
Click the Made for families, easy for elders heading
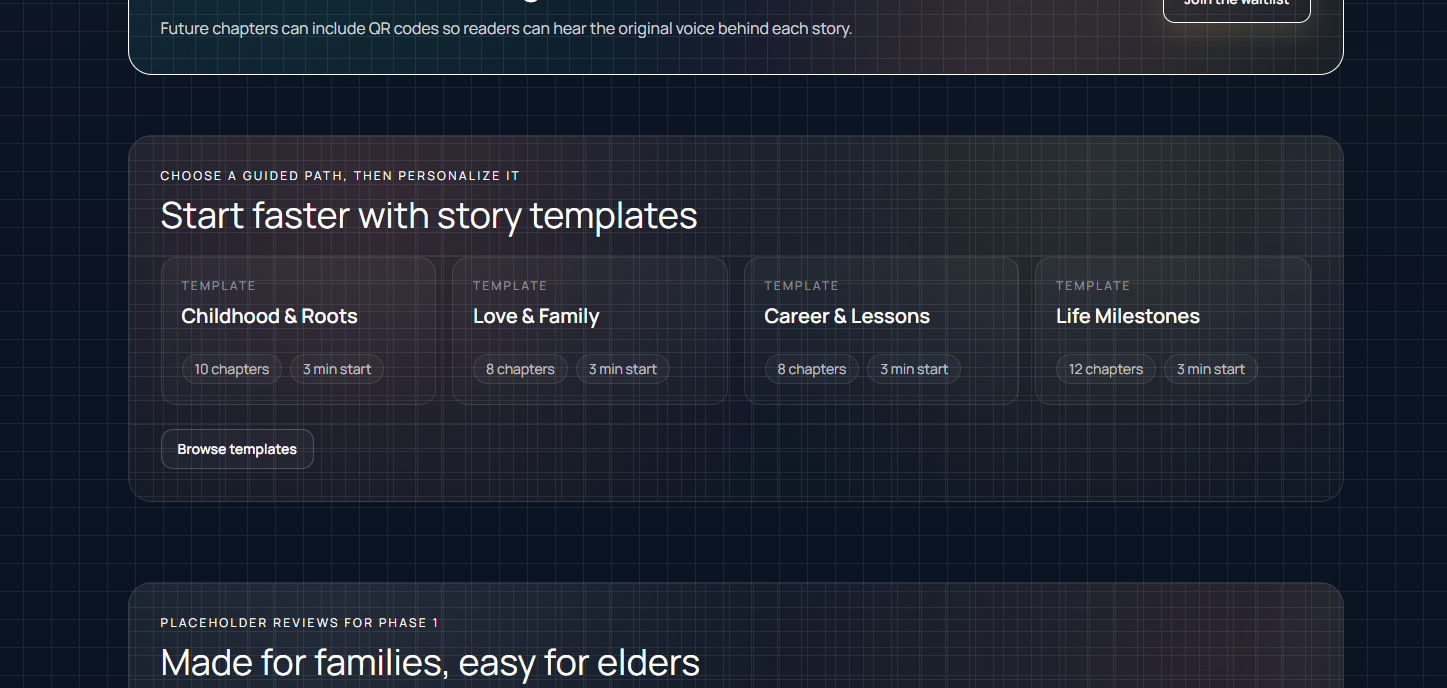430,662
